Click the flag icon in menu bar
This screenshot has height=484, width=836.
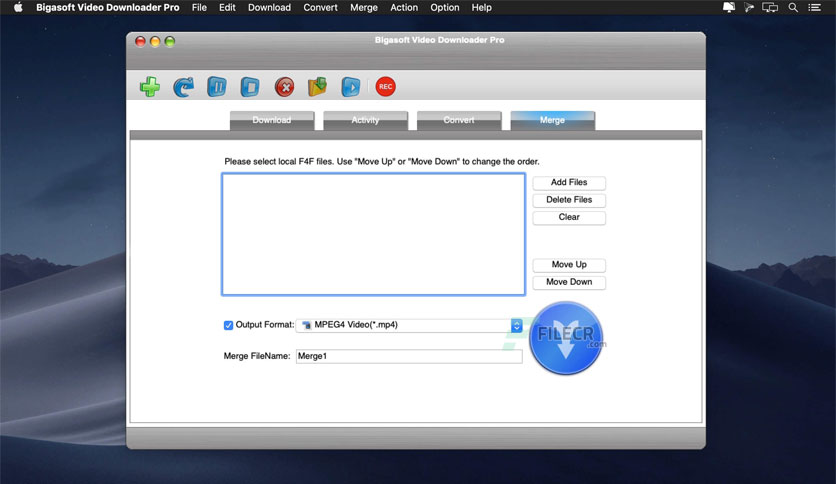tap(749, 7)
